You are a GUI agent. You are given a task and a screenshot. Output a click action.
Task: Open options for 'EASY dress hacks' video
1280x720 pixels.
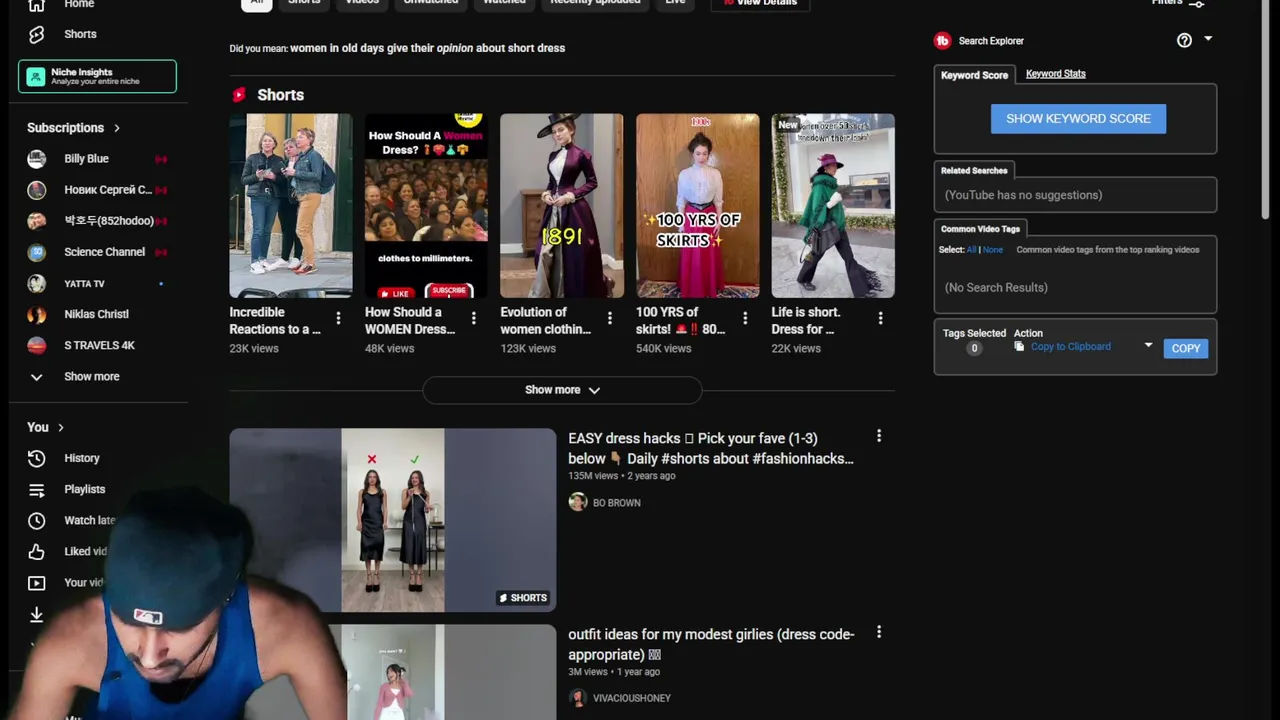pos(879,436)
